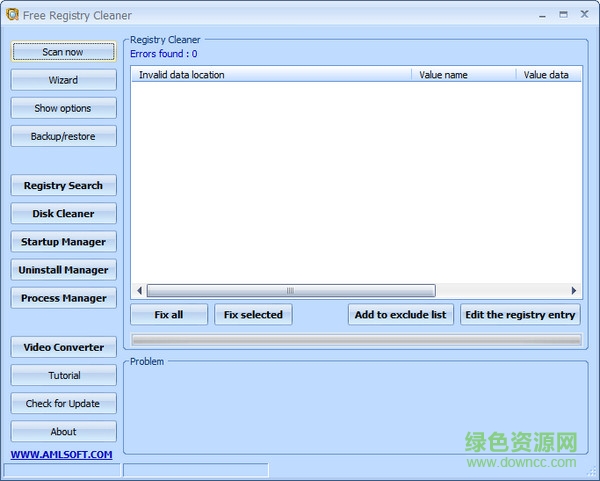This screenshot has height=481, width=600.
Task: Check for Update
Action: (x=63, y=403)
